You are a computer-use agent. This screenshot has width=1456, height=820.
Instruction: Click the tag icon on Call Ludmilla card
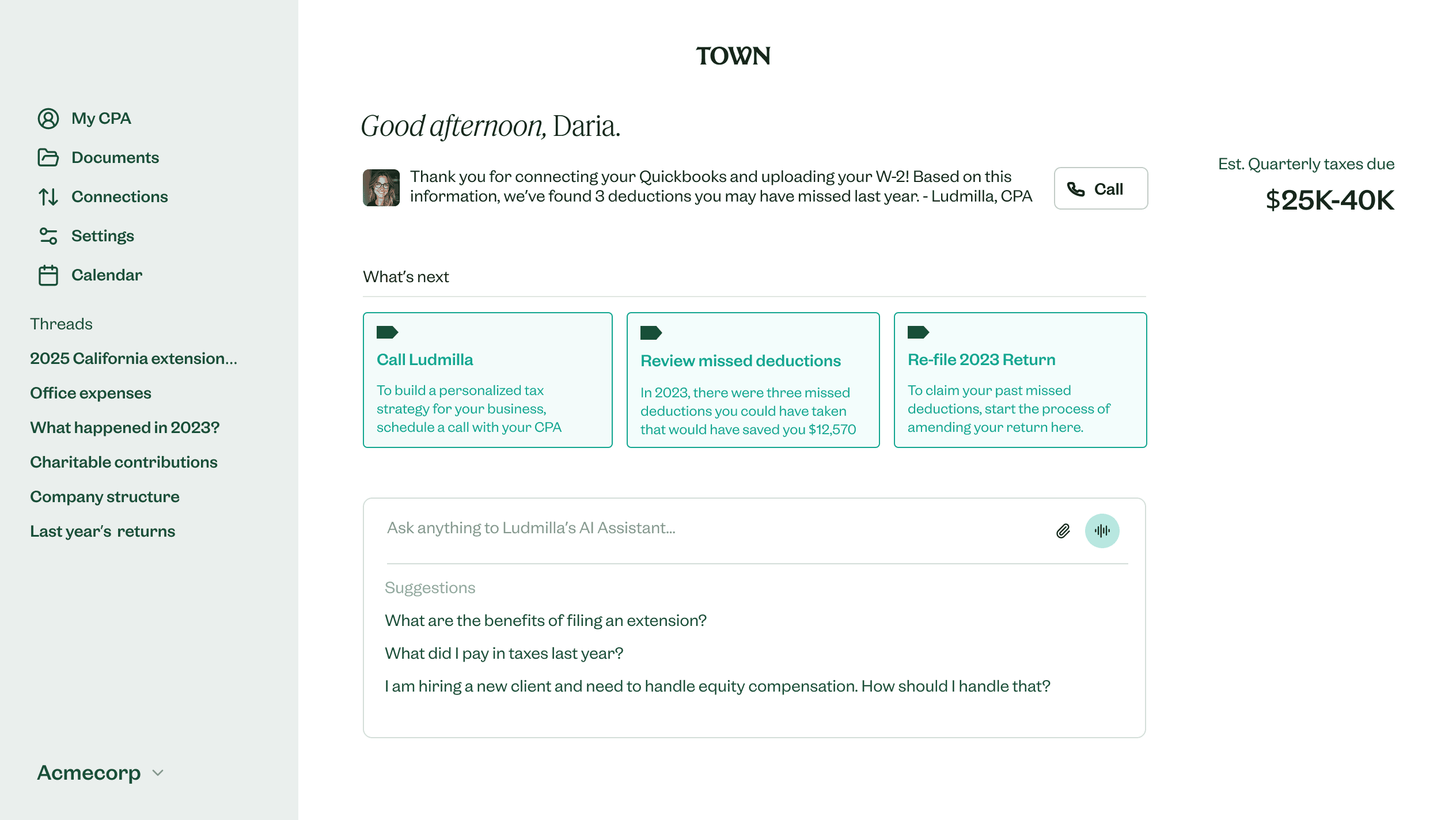tap(387, 332)
